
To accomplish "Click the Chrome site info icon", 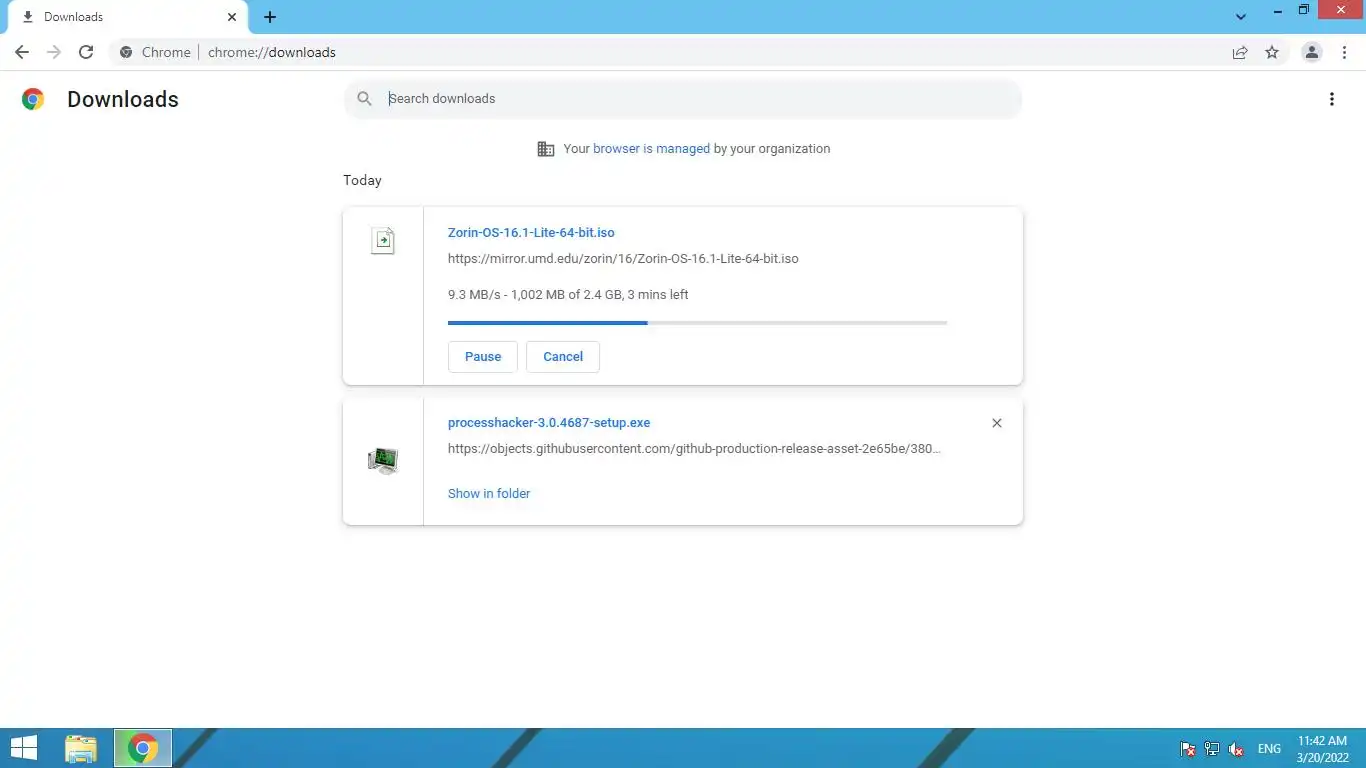I will coord(126,52).
